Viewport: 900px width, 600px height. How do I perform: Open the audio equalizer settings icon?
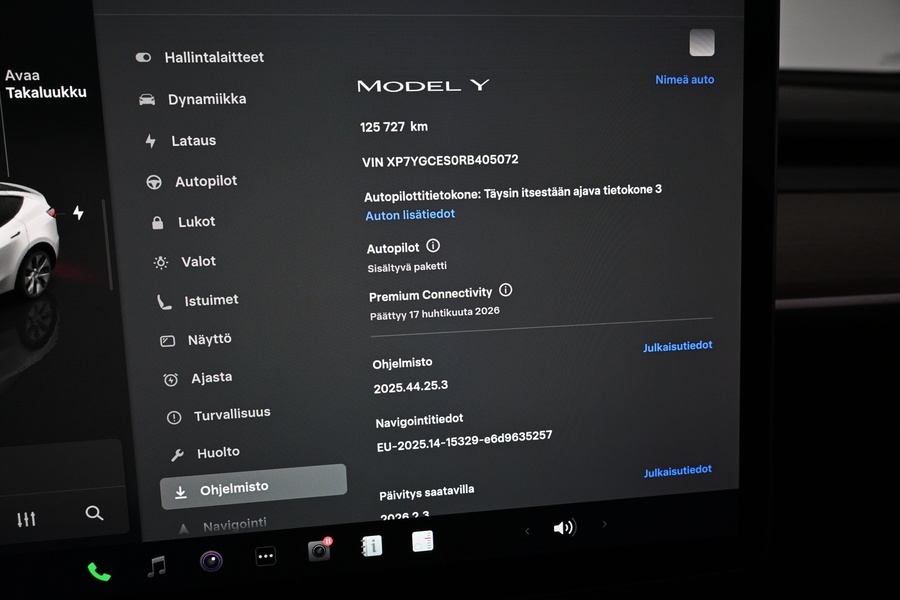[x=26, y=517]
